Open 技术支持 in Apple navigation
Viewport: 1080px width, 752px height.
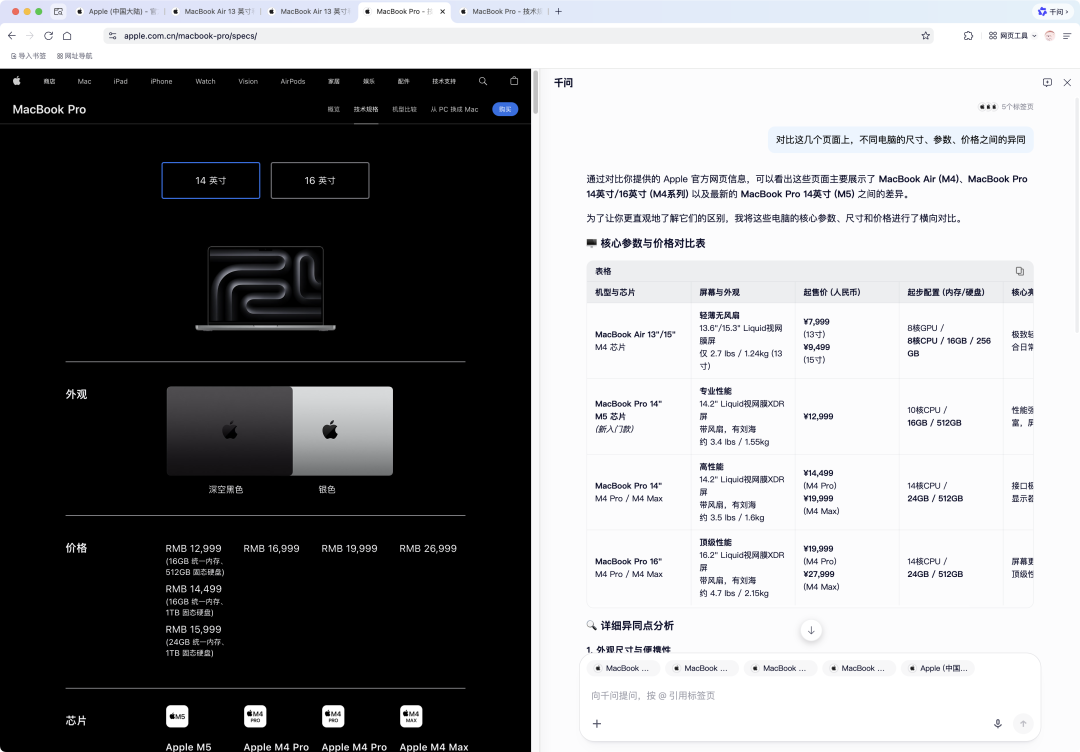[444, 81]
